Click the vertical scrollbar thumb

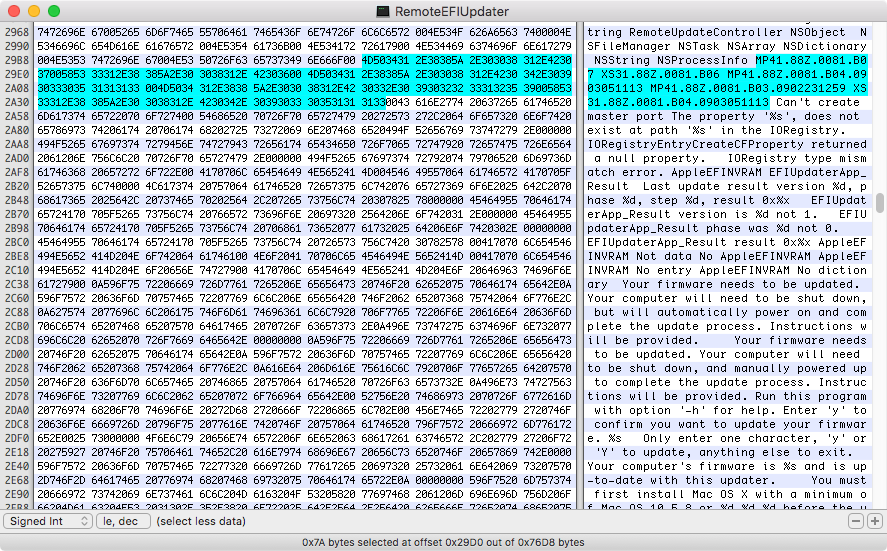click(880, 203)
